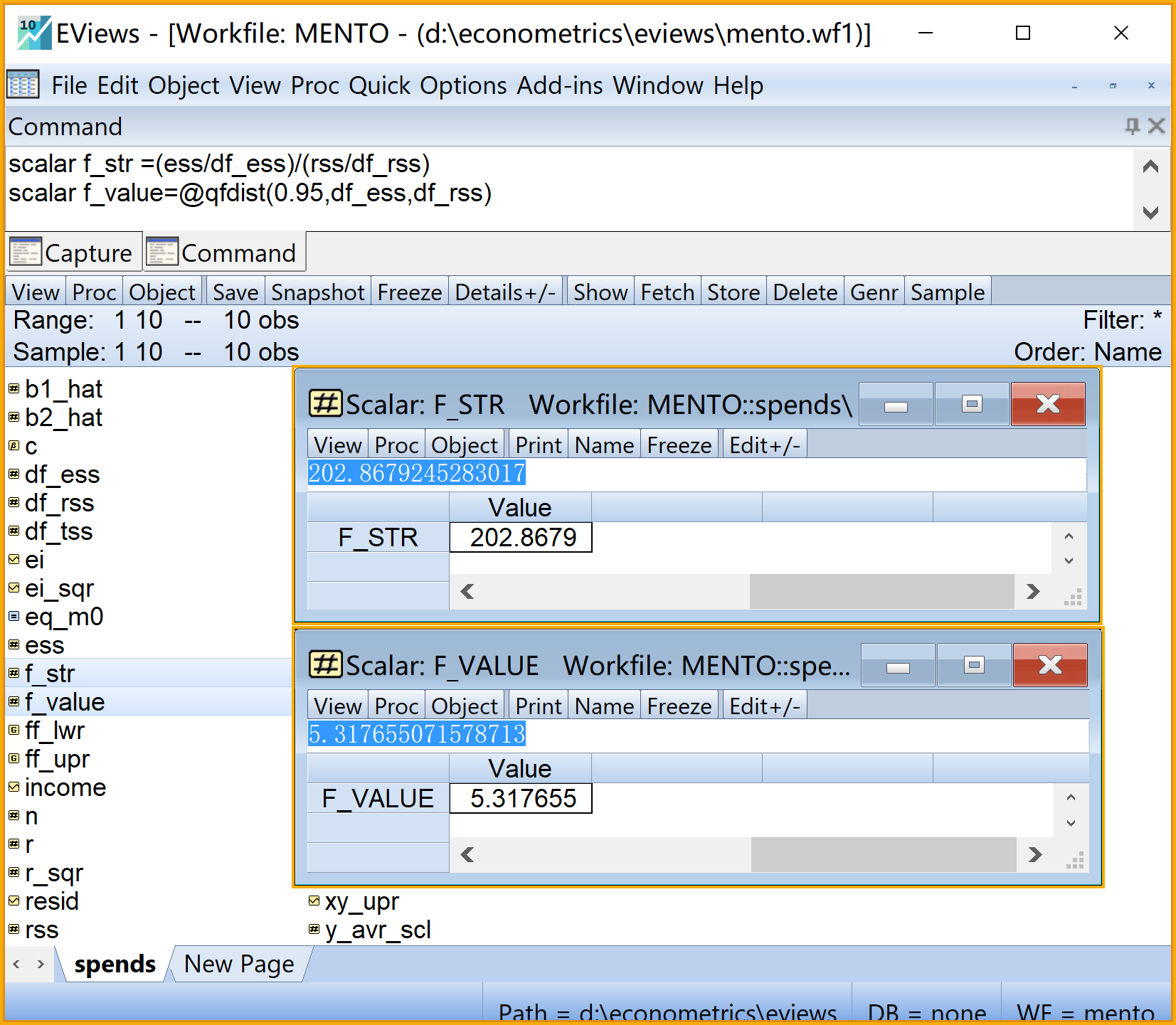Click the F_STR horizontal scrollbar thumb

tap(881, 592)
